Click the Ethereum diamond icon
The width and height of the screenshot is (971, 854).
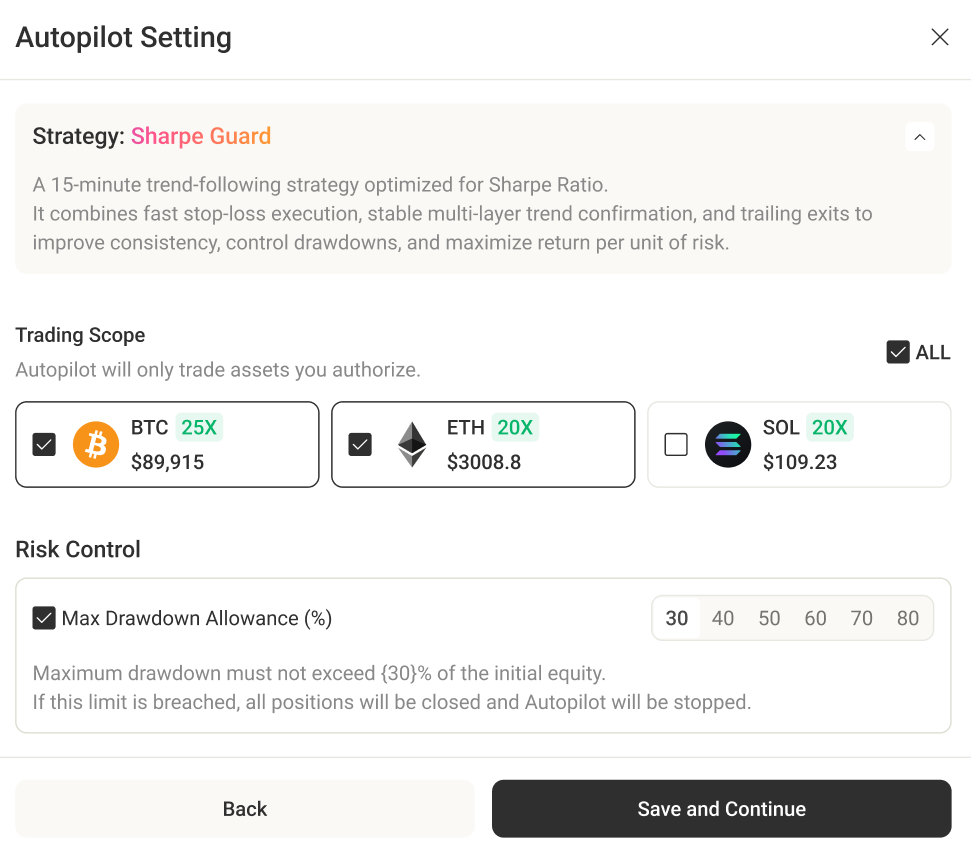412,444
